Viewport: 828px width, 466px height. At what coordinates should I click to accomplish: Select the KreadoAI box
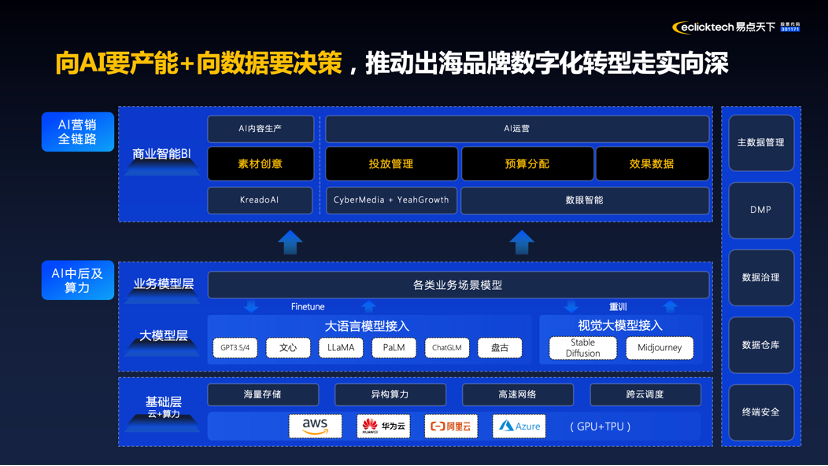pyautogui.click(x=260, y=200)
